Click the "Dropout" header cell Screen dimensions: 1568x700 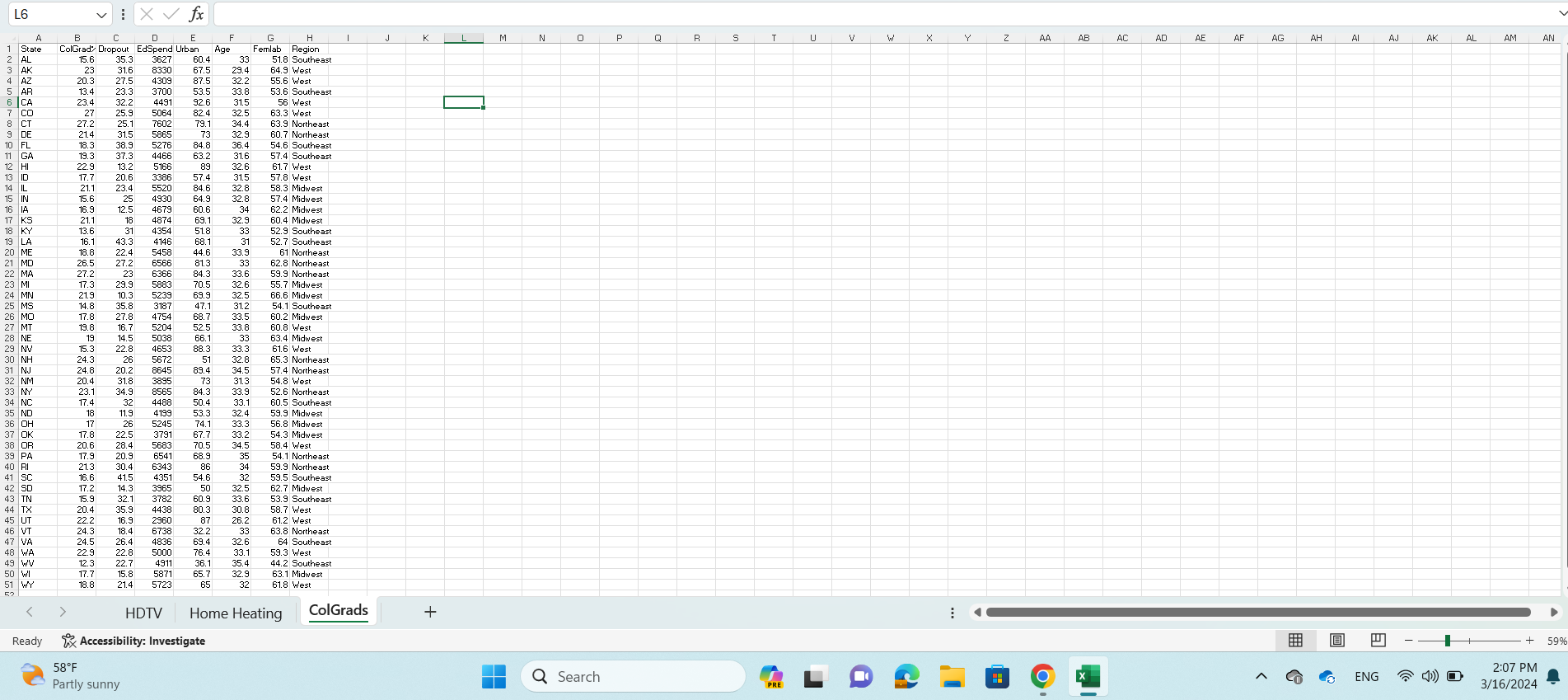pyautogui.click(x=114, y=49)
